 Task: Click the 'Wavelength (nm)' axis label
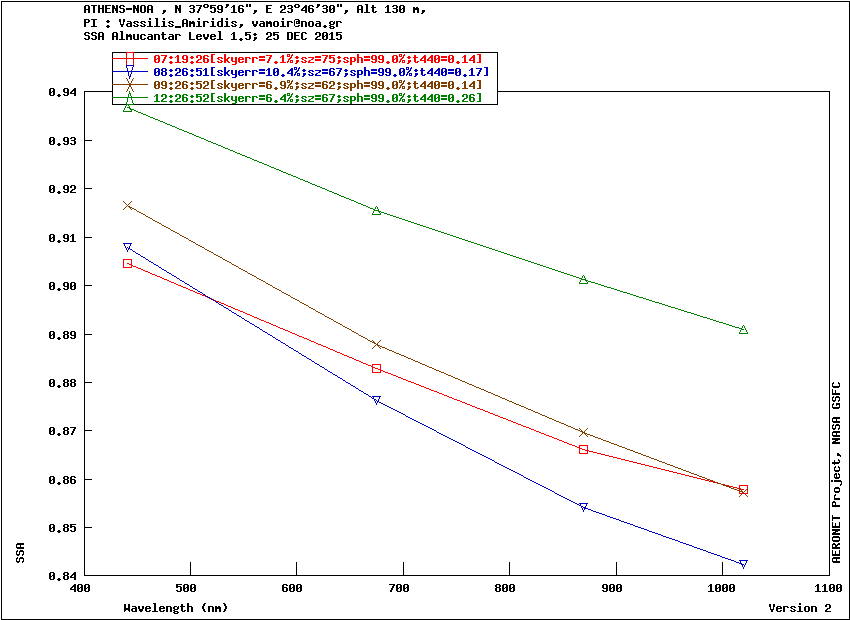click(x=176, y=608)
